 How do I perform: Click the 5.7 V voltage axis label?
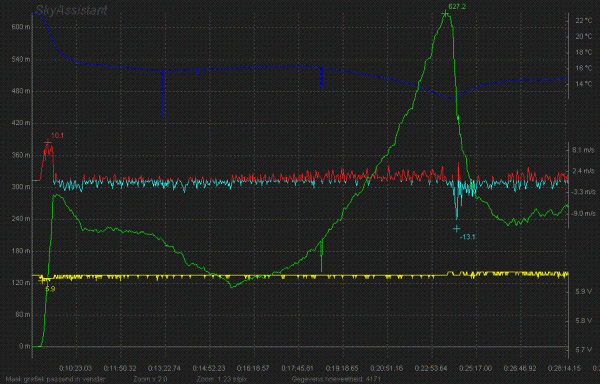tap(584, 350)
